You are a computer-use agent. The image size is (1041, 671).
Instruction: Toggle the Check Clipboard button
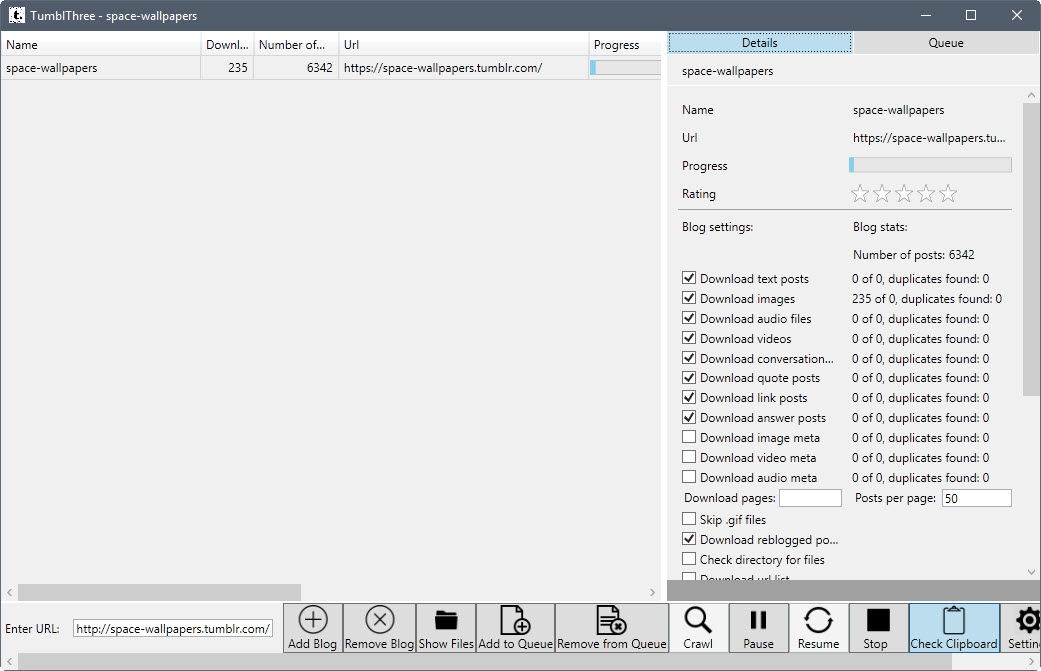[954, 628]
